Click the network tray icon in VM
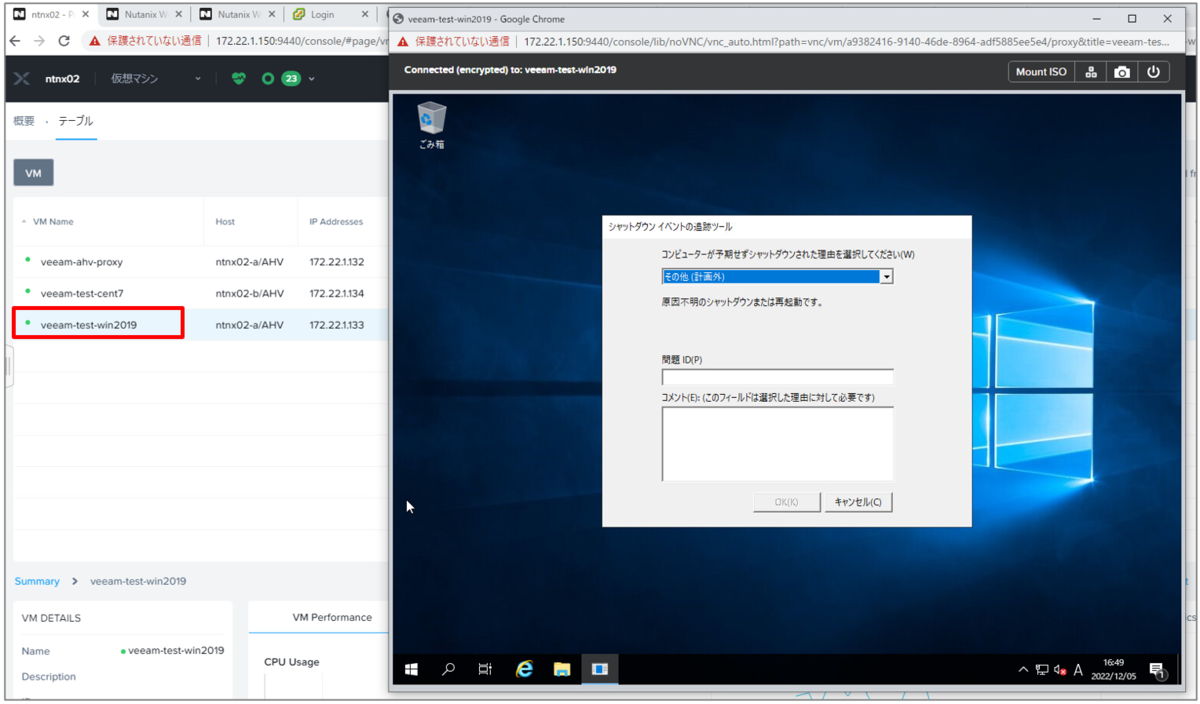This screenshot has height=704, width=1200. point(1042,670)
